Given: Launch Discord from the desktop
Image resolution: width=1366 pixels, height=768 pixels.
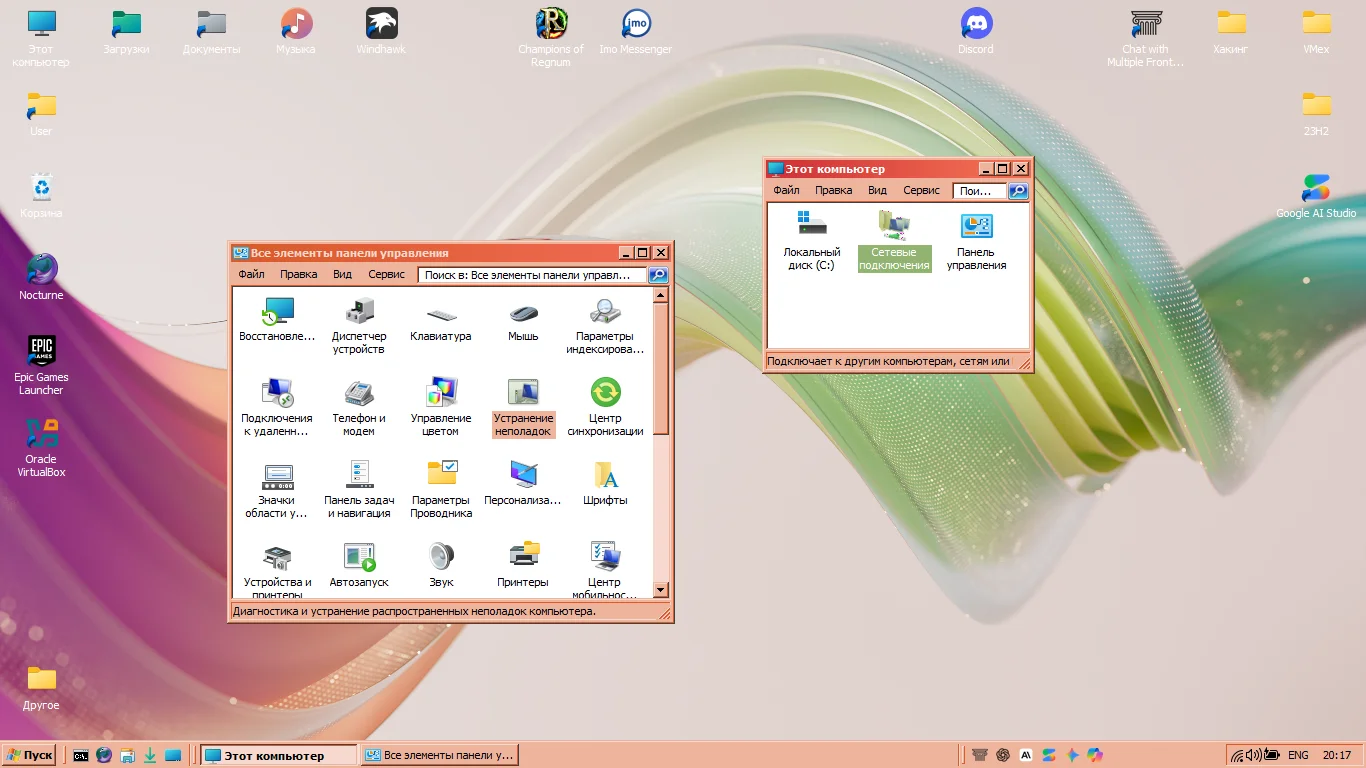Looking at the screenshot, I should [x=976, y=31].
